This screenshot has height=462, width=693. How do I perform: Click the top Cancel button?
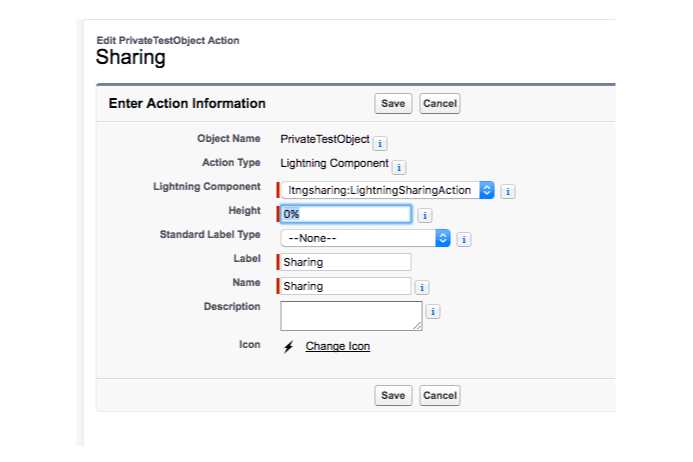point(440,103)
